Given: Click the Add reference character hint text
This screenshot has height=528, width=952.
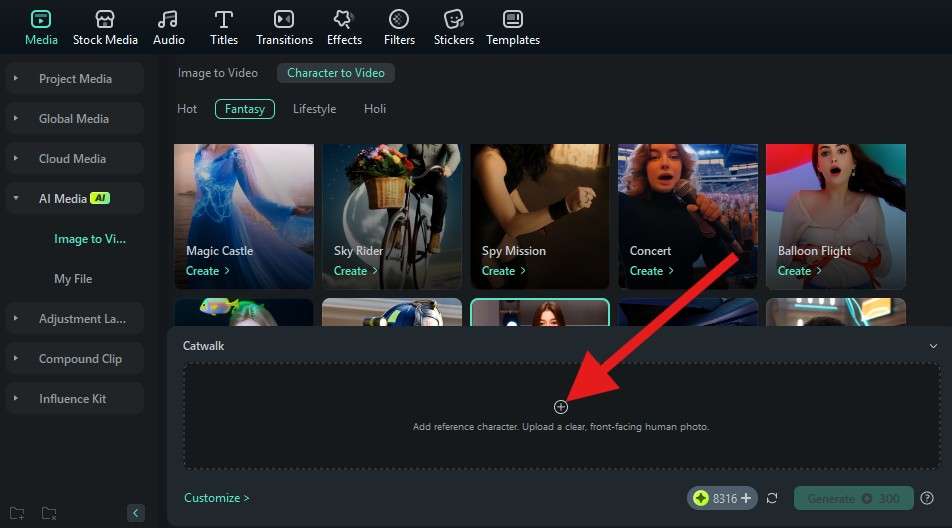Looking at the screenshot, I should (x=560, y=427).
